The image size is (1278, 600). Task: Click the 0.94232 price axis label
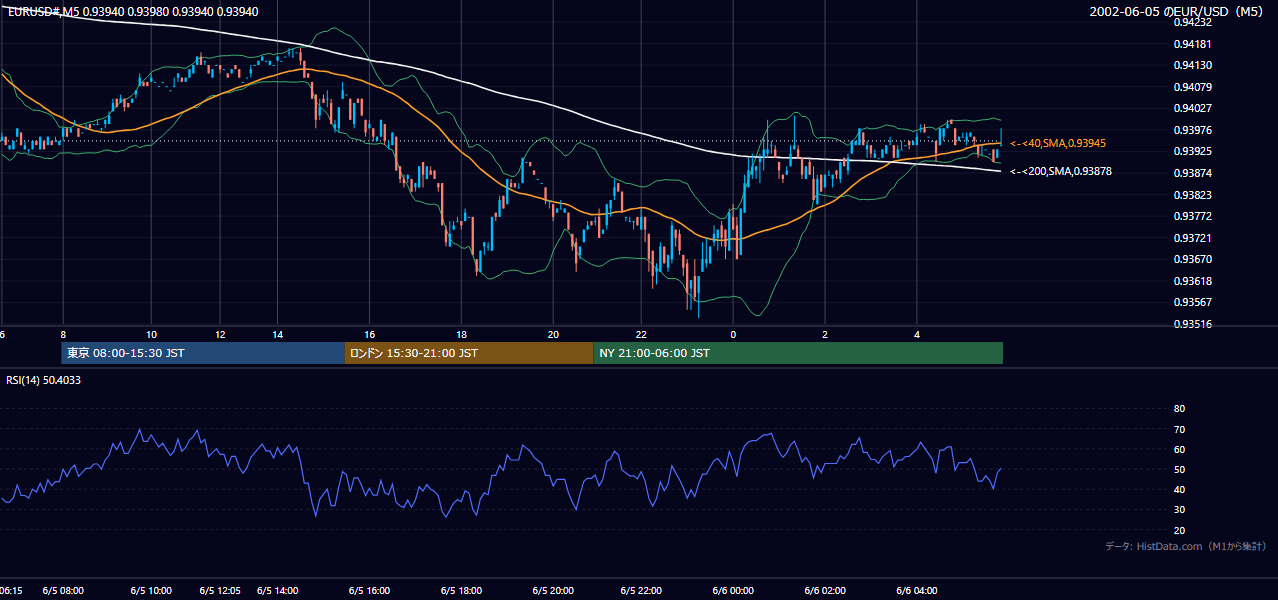(1193, 22)
